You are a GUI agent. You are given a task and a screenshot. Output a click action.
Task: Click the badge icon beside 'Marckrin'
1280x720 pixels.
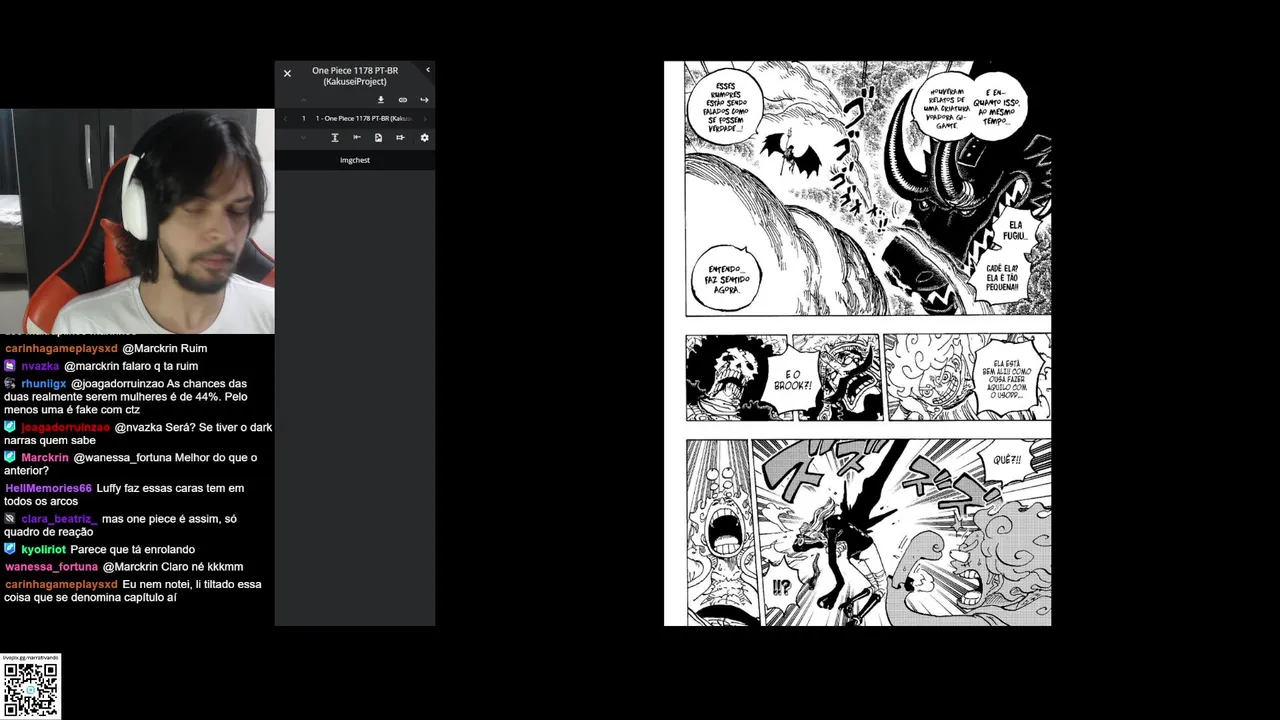(10, 457)
